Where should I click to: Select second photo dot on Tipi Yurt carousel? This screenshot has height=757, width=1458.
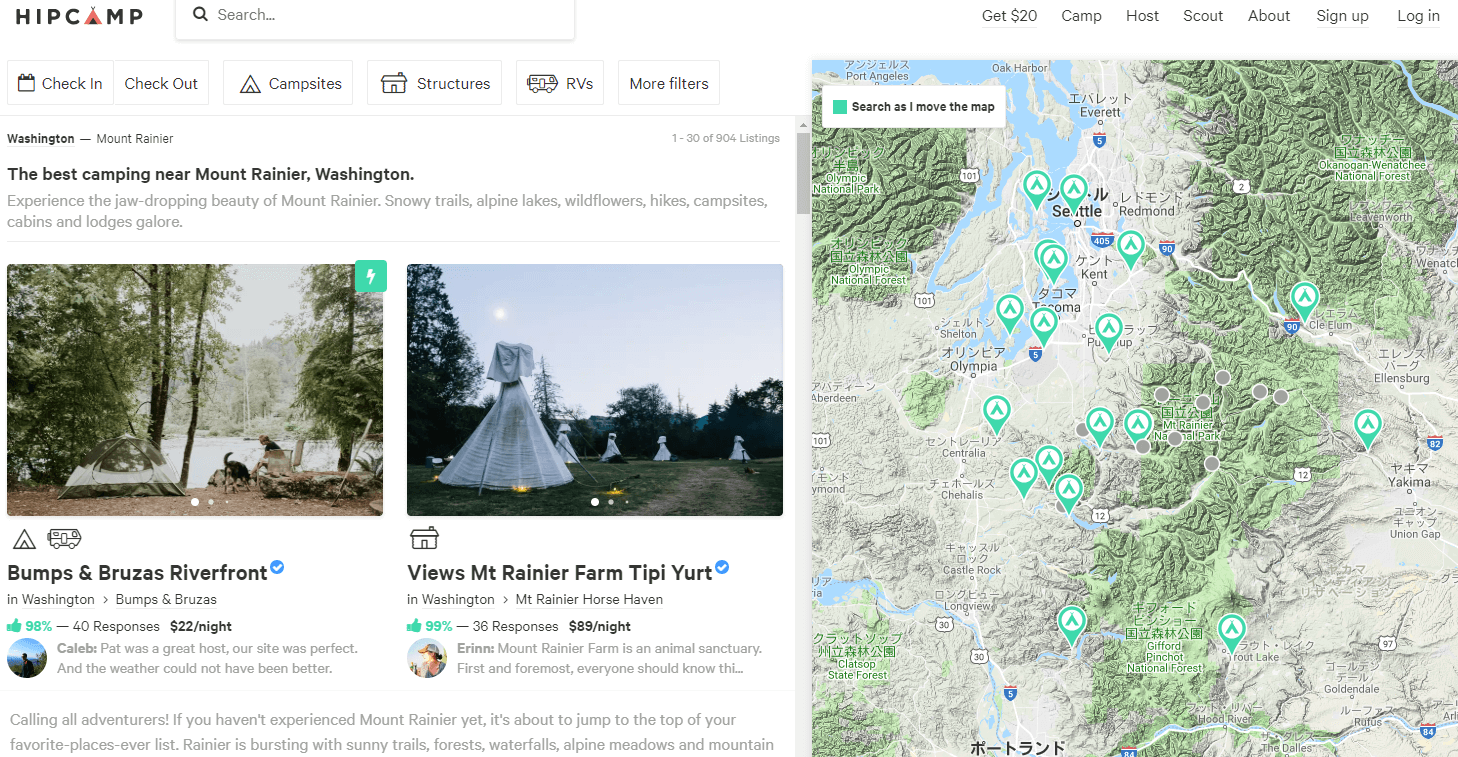(x=610, y=502)
